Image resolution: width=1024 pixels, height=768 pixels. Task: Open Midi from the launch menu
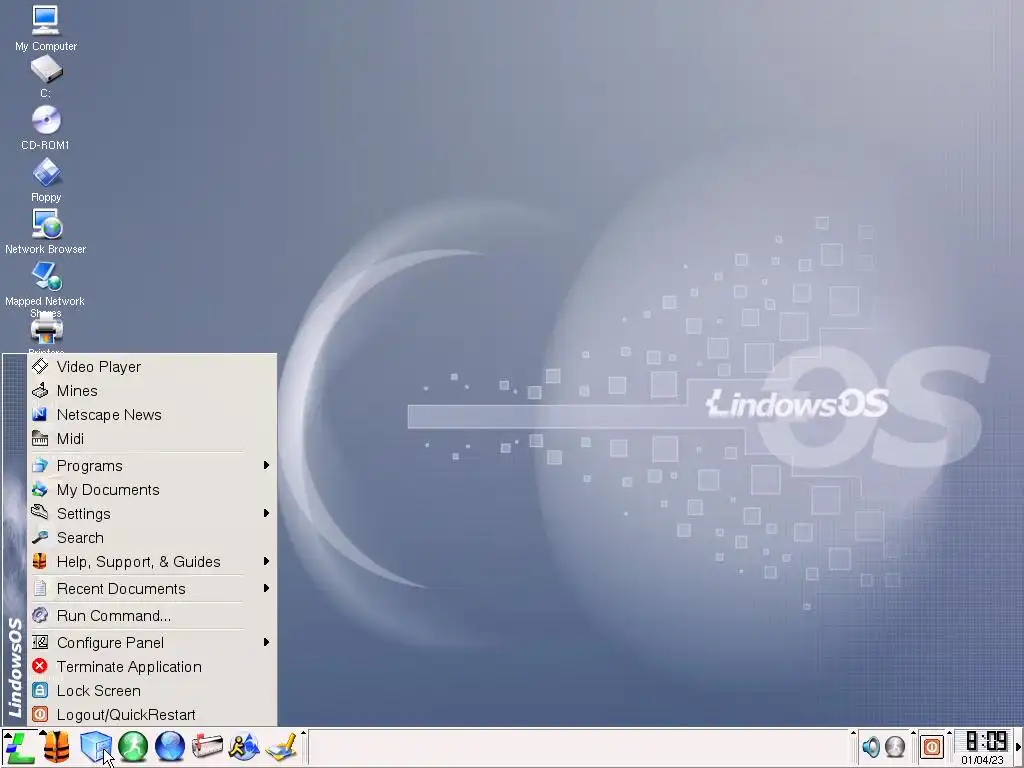[x=152, y=439]
